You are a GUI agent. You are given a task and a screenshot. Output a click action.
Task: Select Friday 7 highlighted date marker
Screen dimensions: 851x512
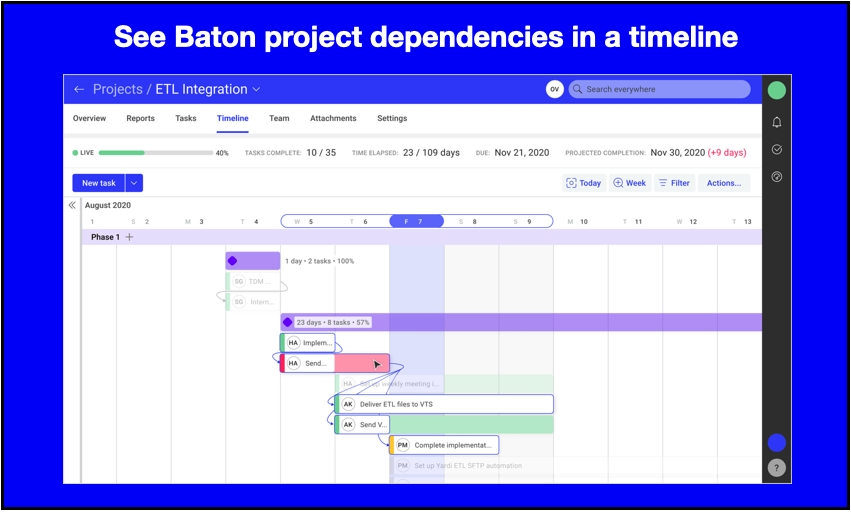[416, 221]
